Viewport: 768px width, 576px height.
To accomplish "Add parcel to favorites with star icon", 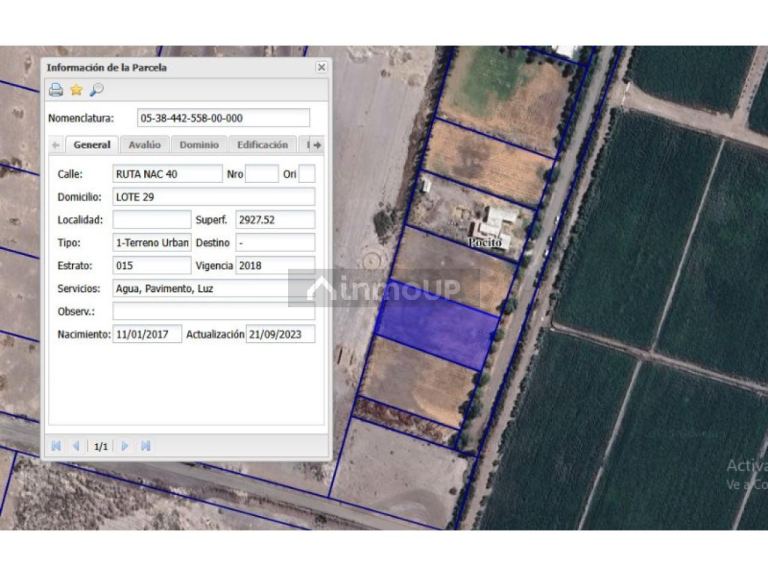I will point(76,90).
